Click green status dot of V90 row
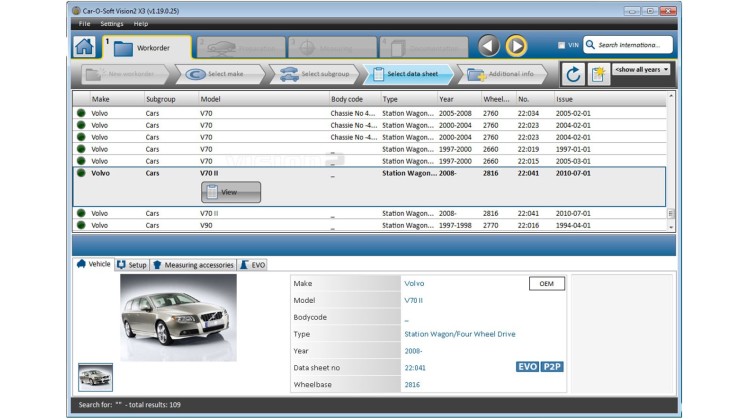 pos(81,225)
